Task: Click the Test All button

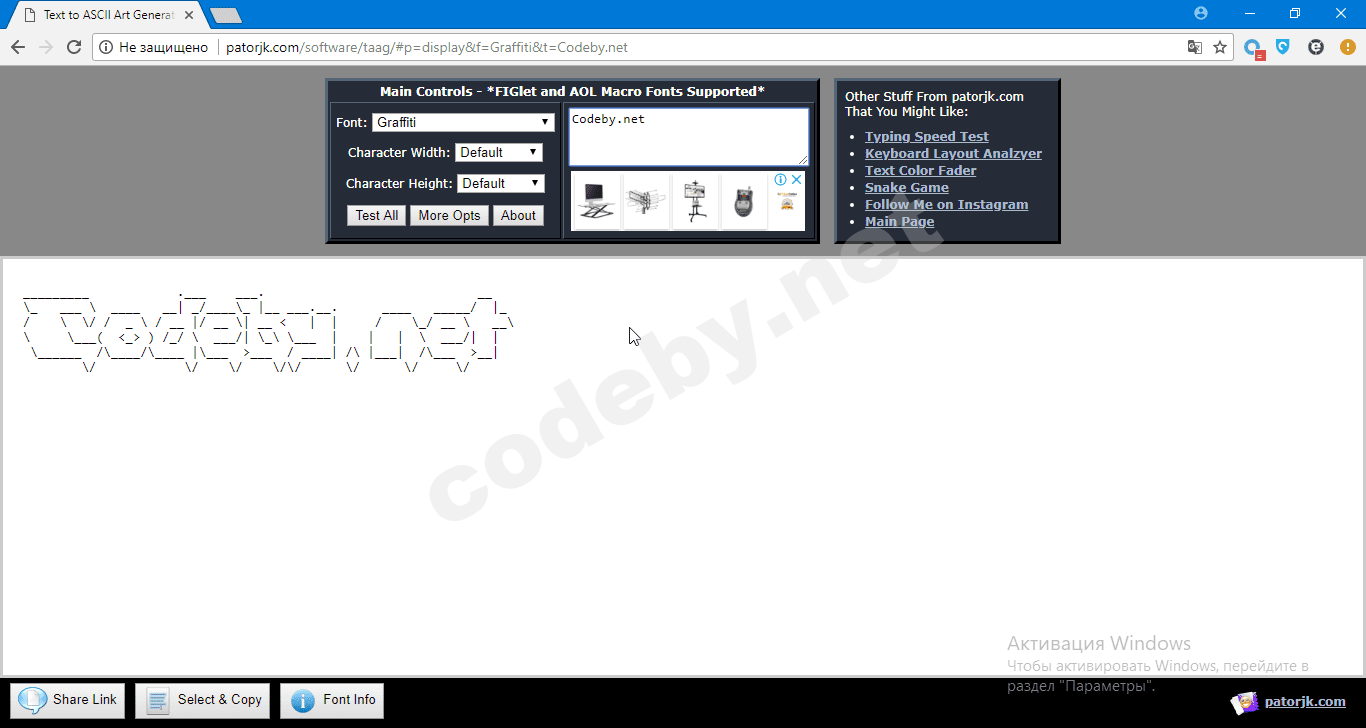Action: (377, 215)
